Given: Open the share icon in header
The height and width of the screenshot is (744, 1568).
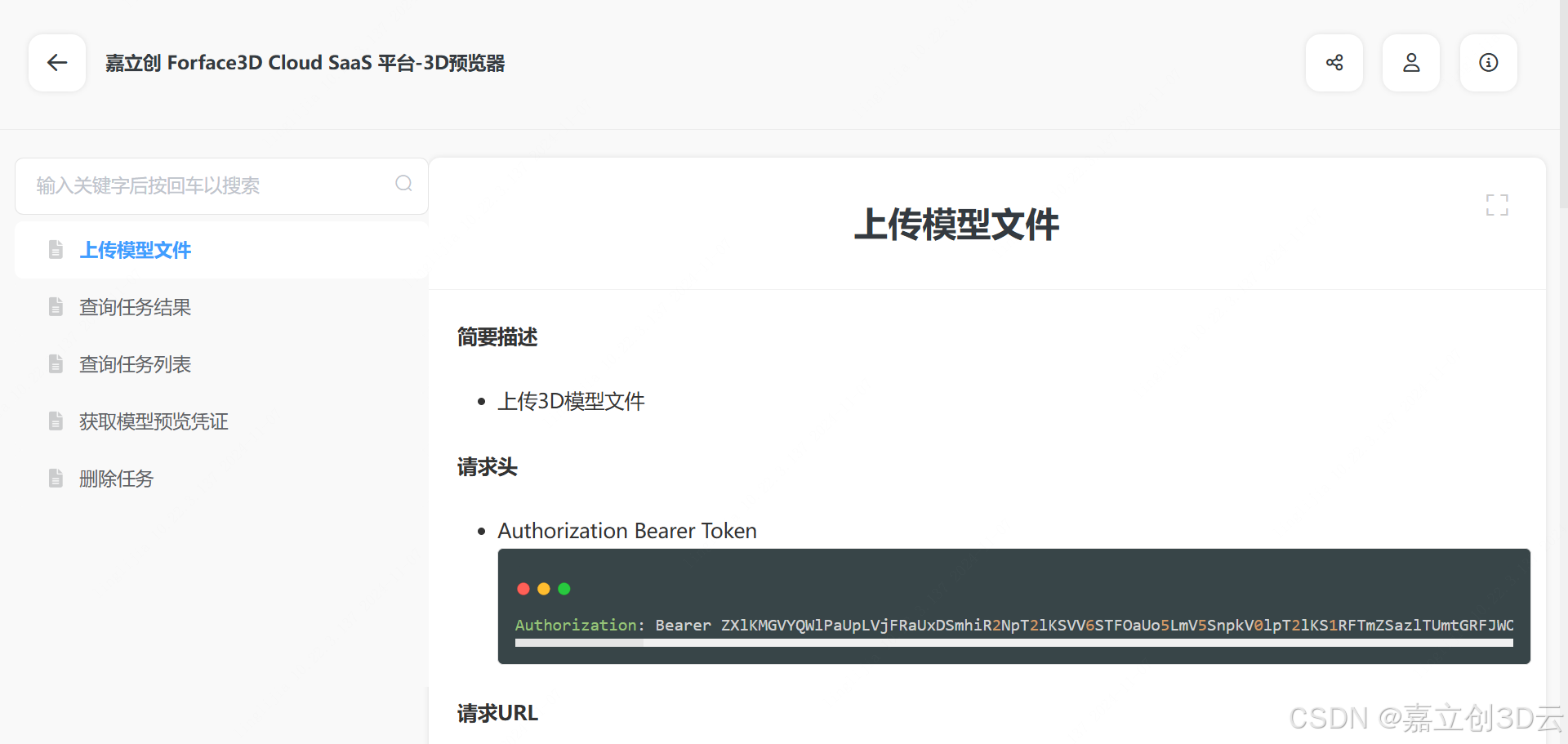Looking at the screenshot, I should click(1334, 63).
